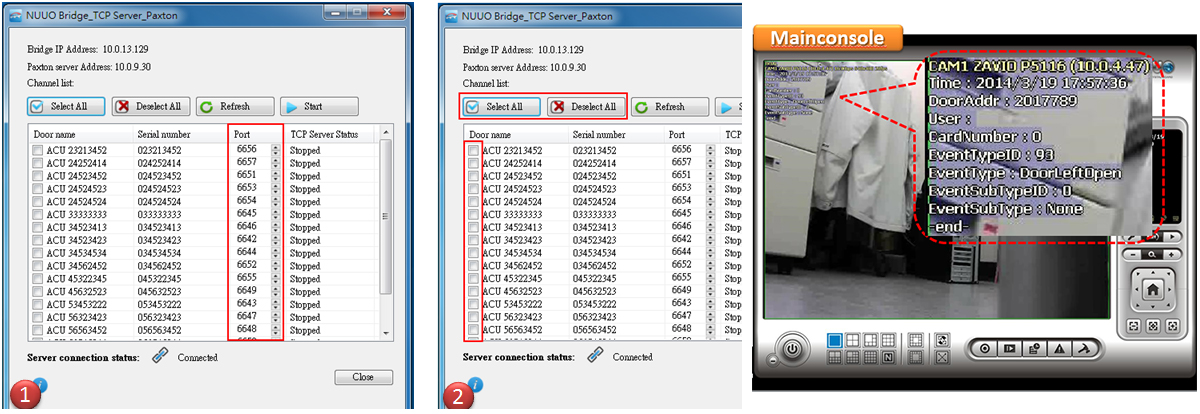The height and width of the screenshot is (414, 1200).
Task: Click the server connection link icon in left window
Action: pyautogui.click(x=160, y=356)
